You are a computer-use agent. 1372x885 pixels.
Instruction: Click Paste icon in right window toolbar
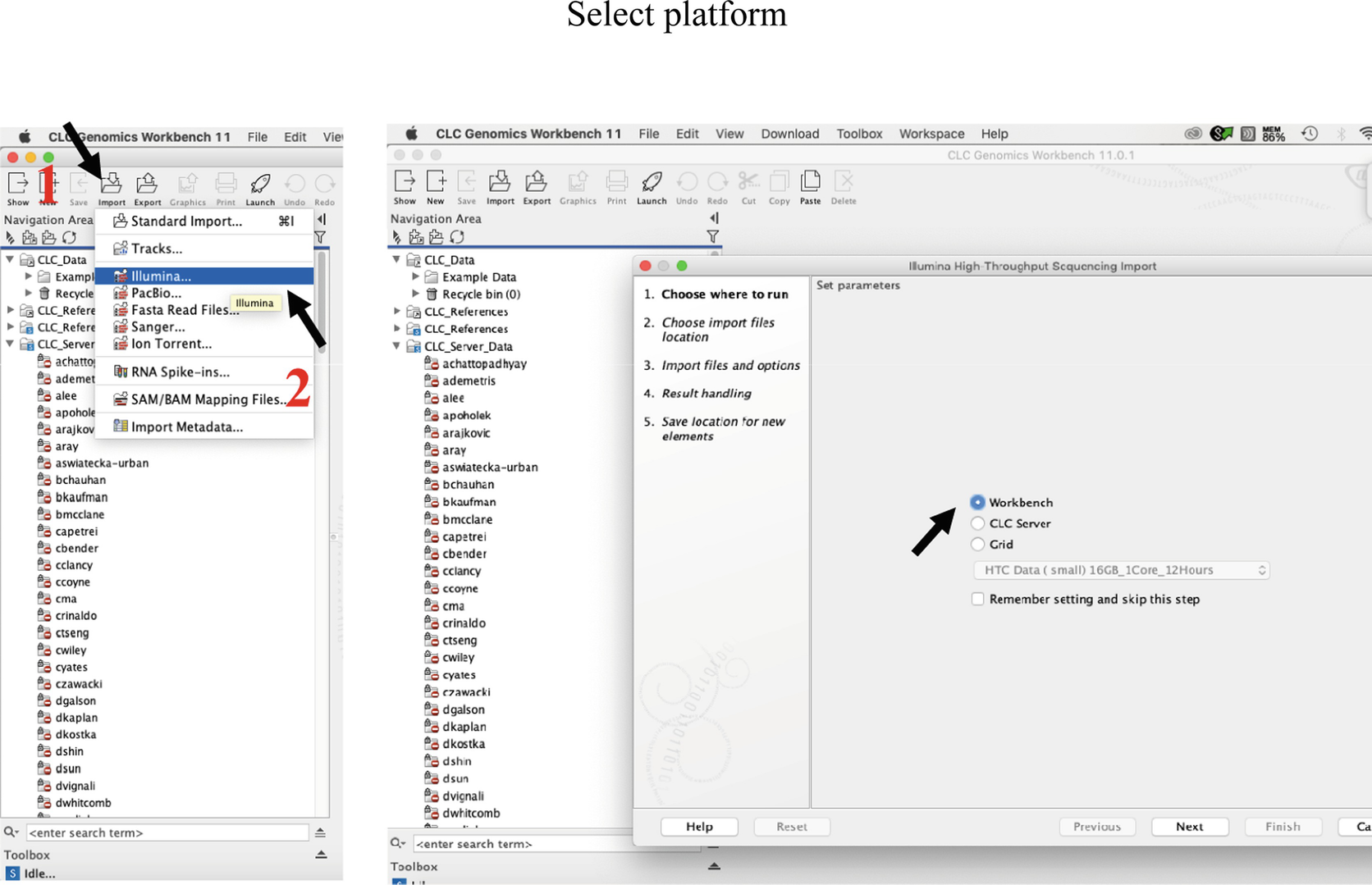tap(811, 181)
